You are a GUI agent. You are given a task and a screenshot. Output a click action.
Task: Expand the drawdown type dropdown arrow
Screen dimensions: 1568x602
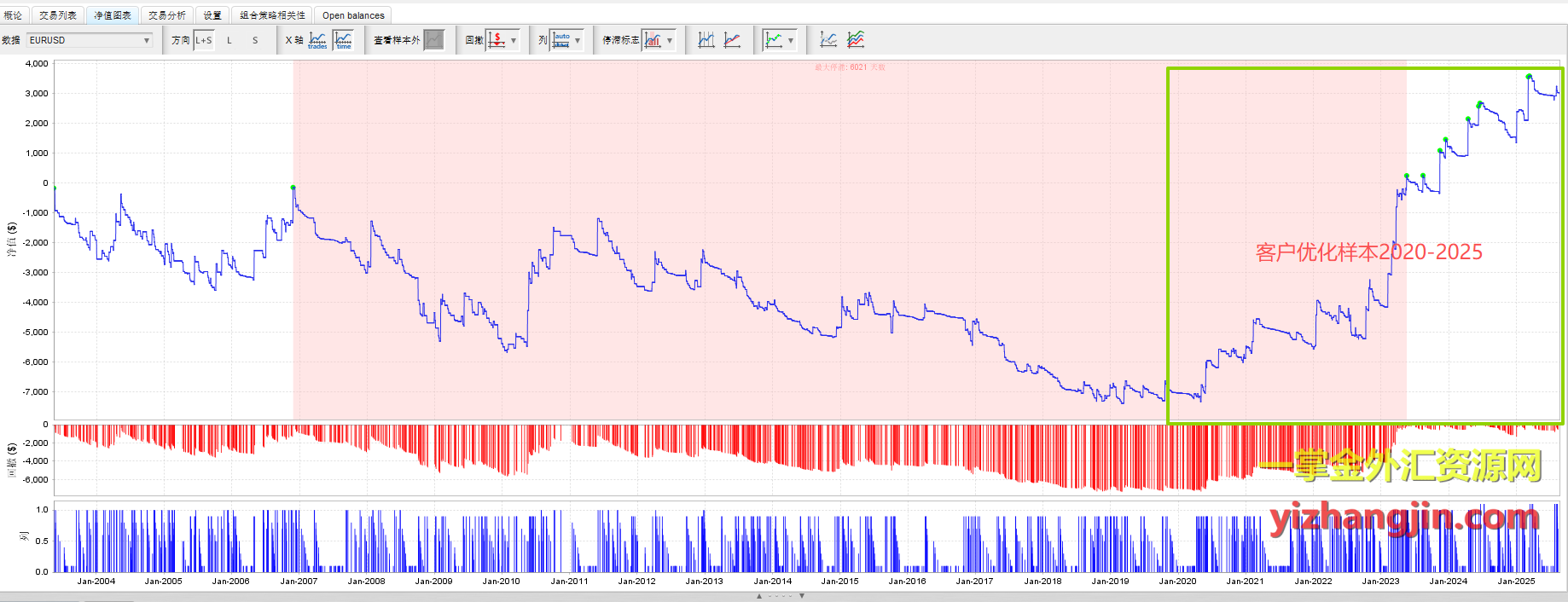514,40
